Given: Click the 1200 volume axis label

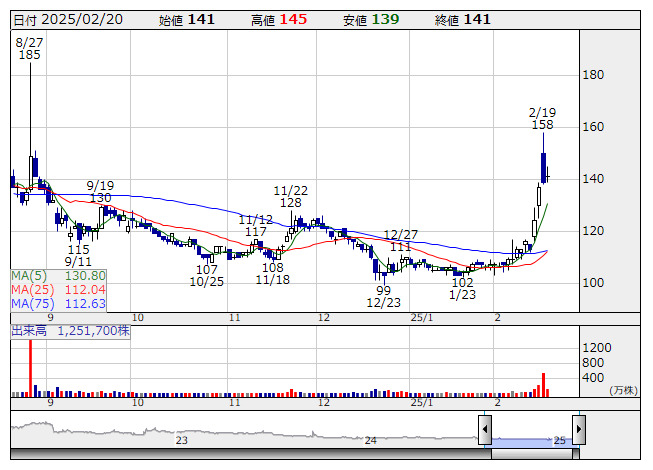Looking at the screenshot, I should [x=597, y=348].
